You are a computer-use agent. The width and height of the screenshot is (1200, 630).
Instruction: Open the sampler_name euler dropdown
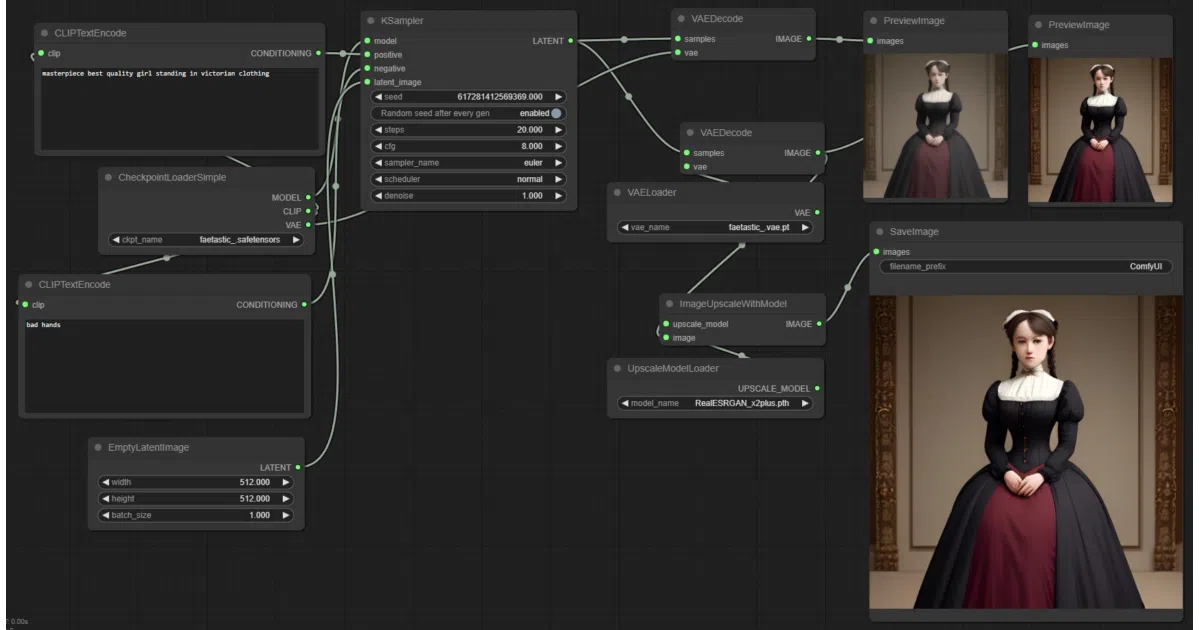467,163
